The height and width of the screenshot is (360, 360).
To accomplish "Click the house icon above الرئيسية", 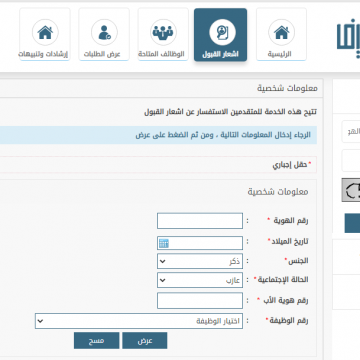I will [x=281, y=32].
